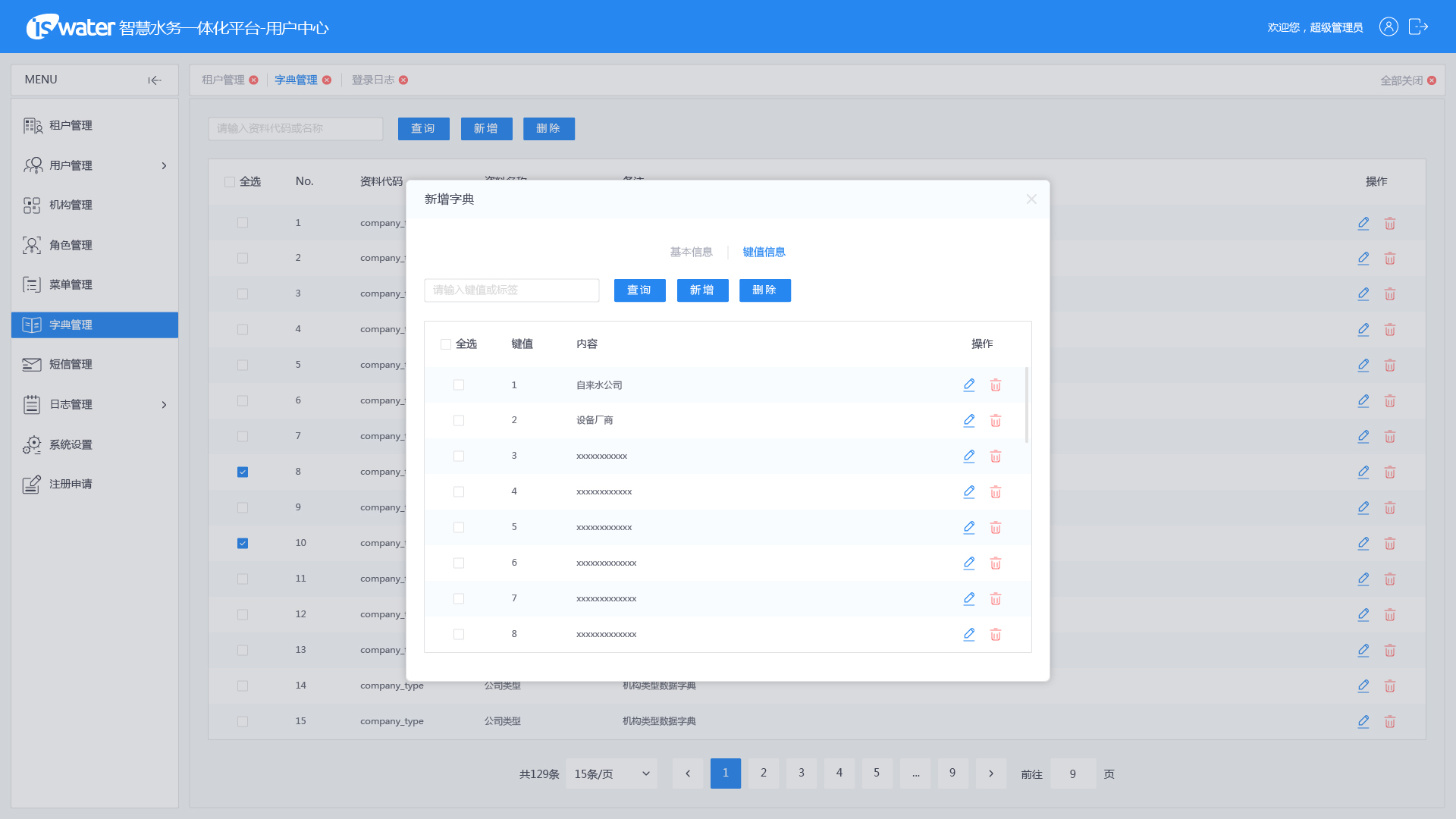Click delete trash icon for 设备厂商 row
Image resolution: width=1456 pixels, height=819 pixels.
click(x=995, y=421)
